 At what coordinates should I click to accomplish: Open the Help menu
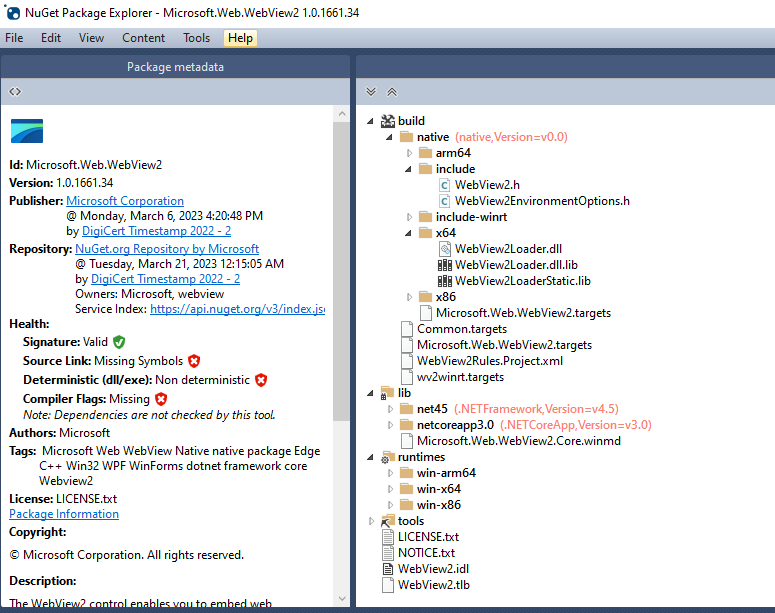point(240,38)
